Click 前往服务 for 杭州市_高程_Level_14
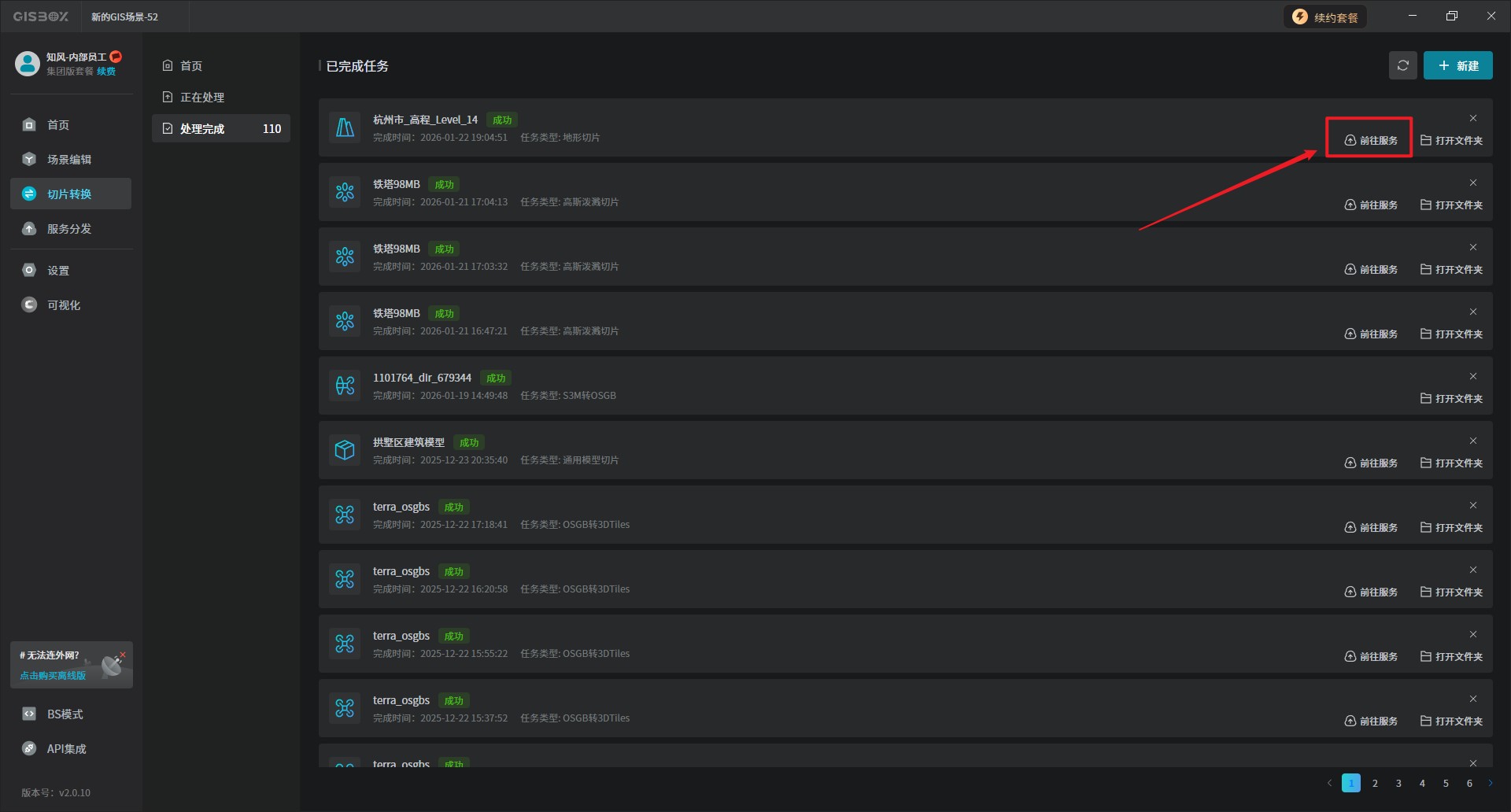Viewport: 1511px width, 812px height. point(1370,140)
